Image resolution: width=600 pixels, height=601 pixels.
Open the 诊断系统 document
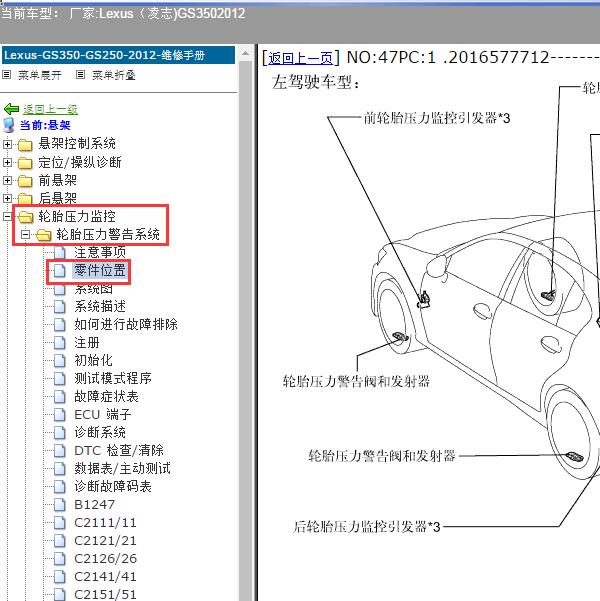100,433
